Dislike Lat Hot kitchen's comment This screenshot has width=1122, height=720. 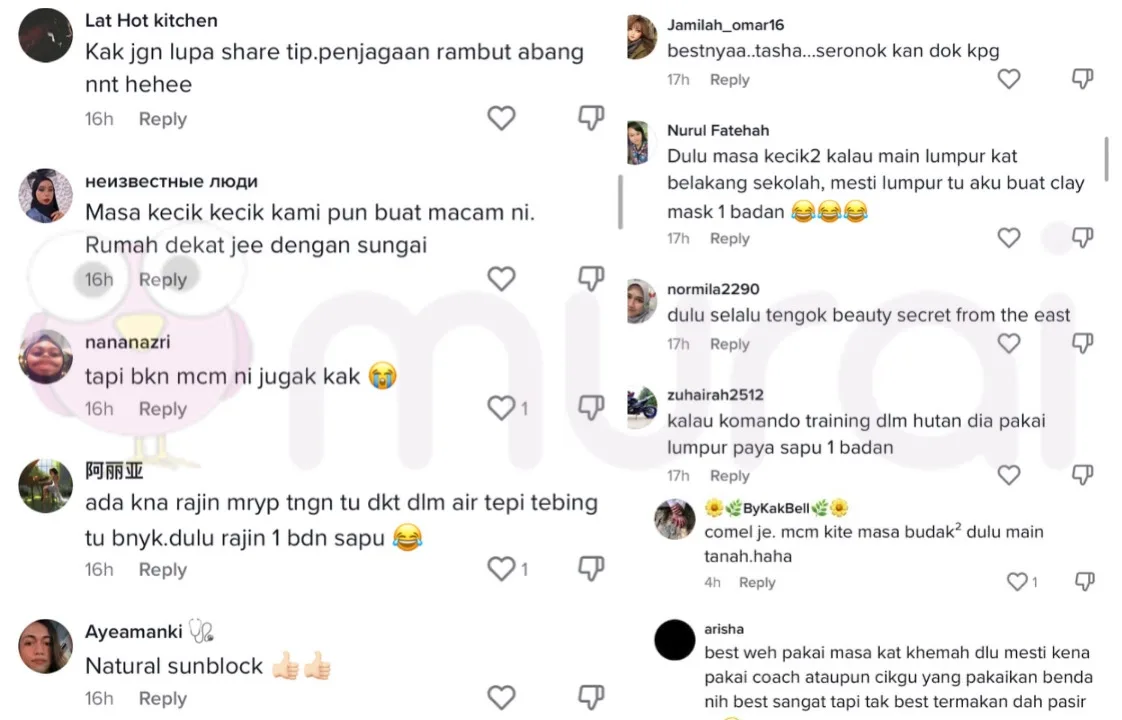pos(591,118)
